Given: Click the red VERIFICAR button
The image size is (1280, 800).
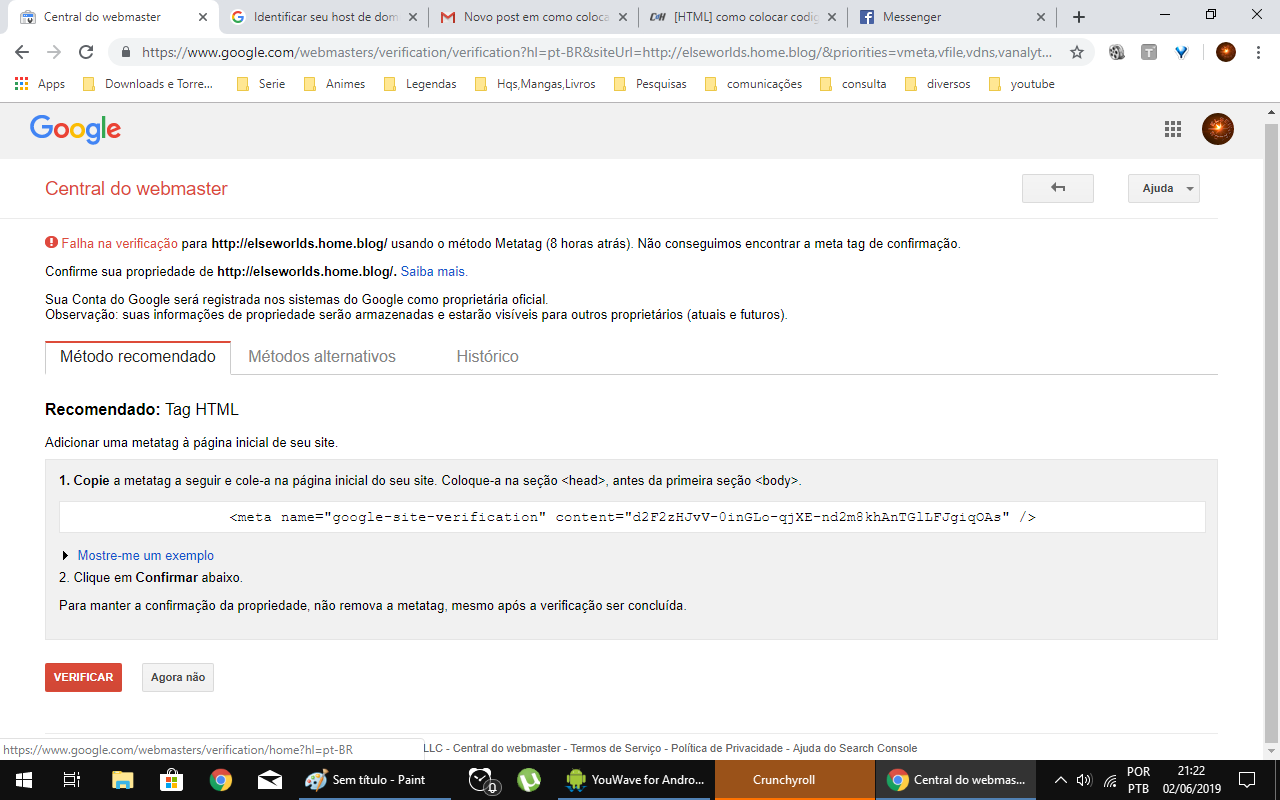Looking at the screenshot, I should (83, 677).
